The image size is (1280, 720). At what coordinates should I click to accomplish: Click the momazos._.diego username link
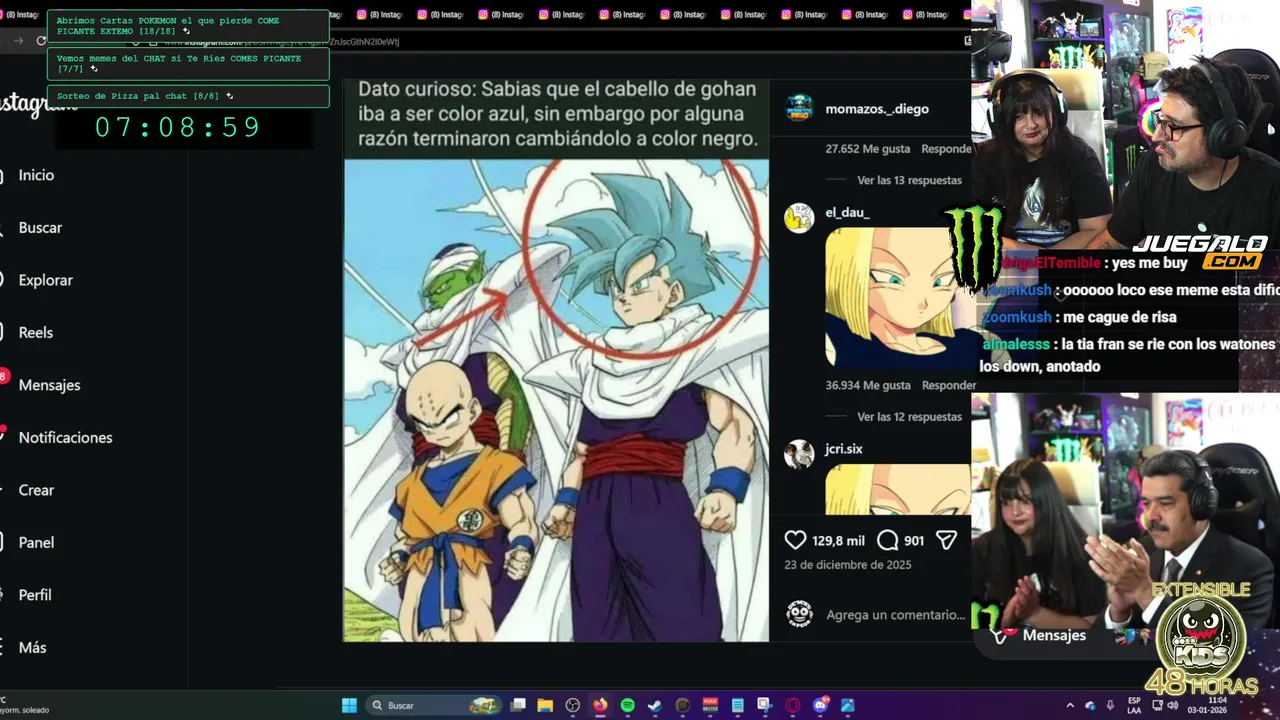pos(877,108)
